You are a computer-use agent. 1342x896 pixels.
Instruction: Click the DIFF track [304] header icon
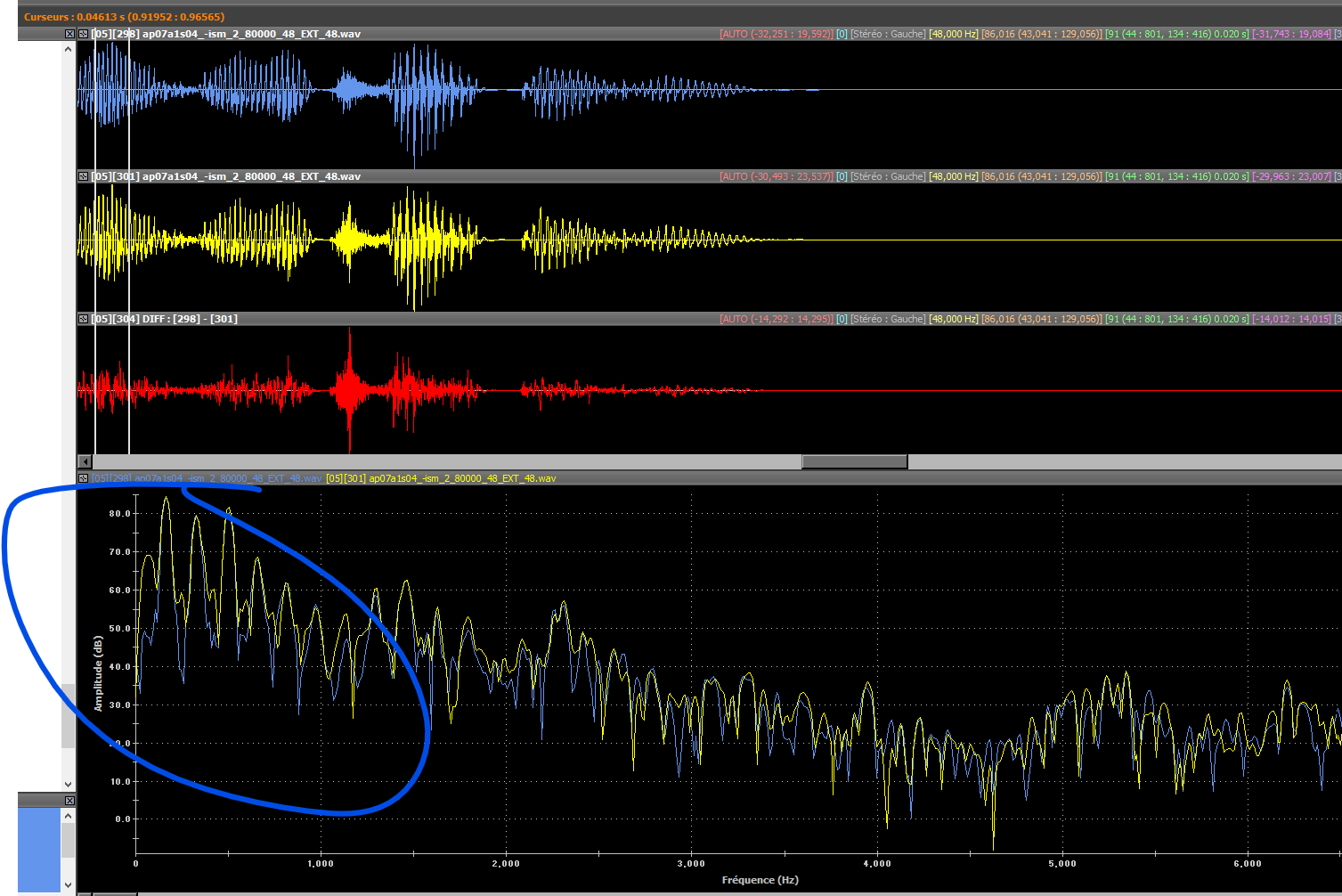(83, 319)
